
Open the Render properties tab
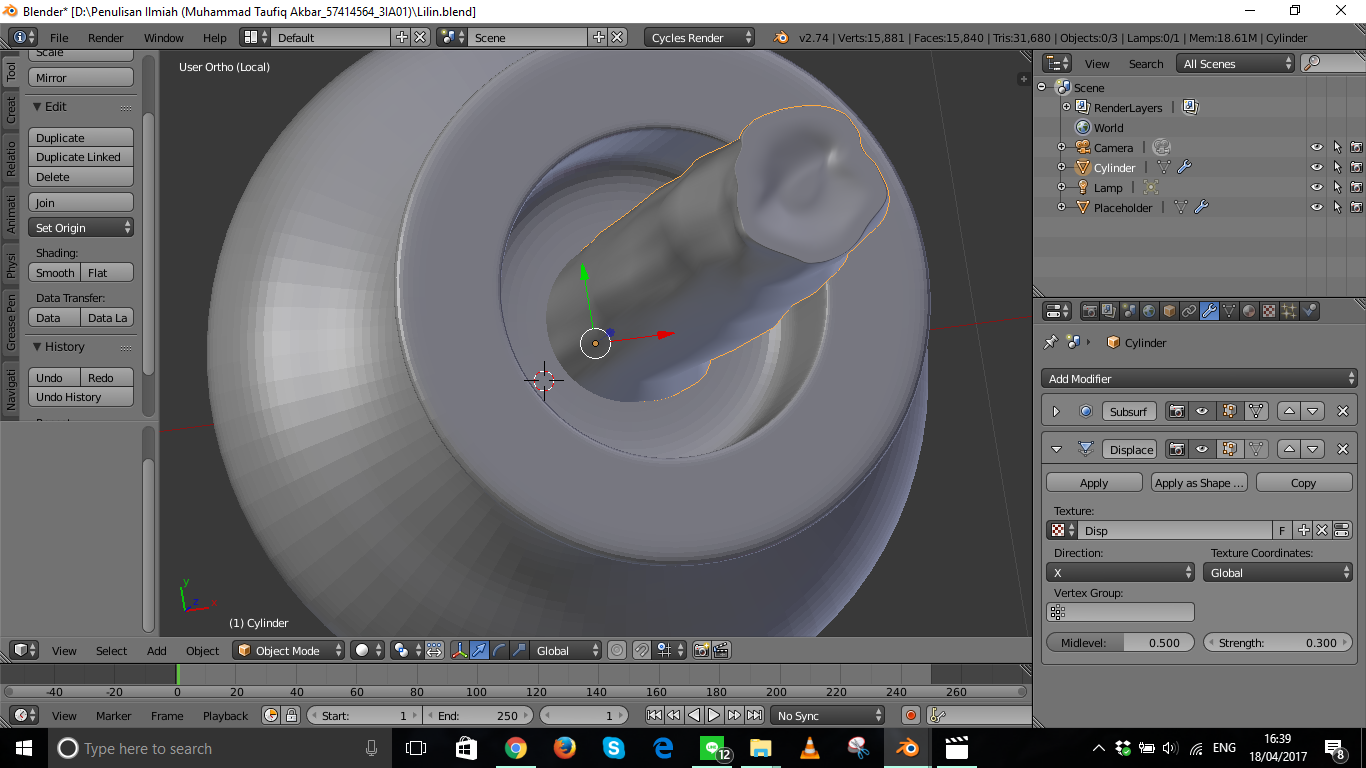pos(1090,311)
